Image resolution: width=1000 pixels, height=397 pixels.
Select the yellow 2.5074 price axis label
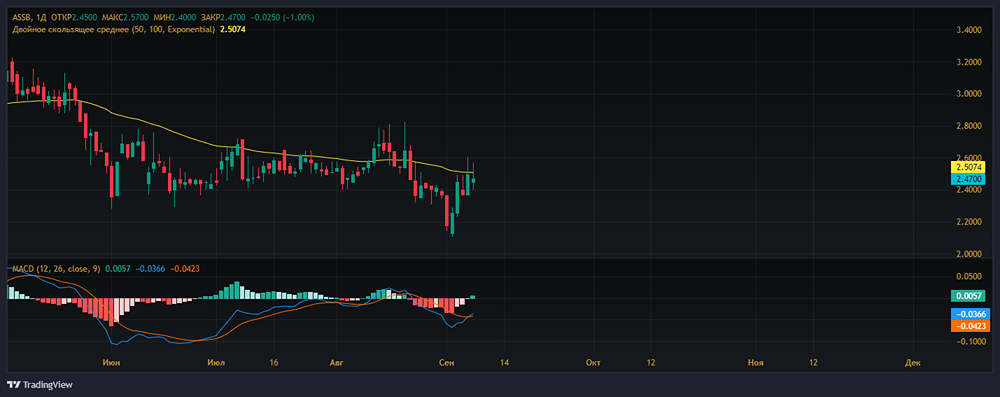968,167
